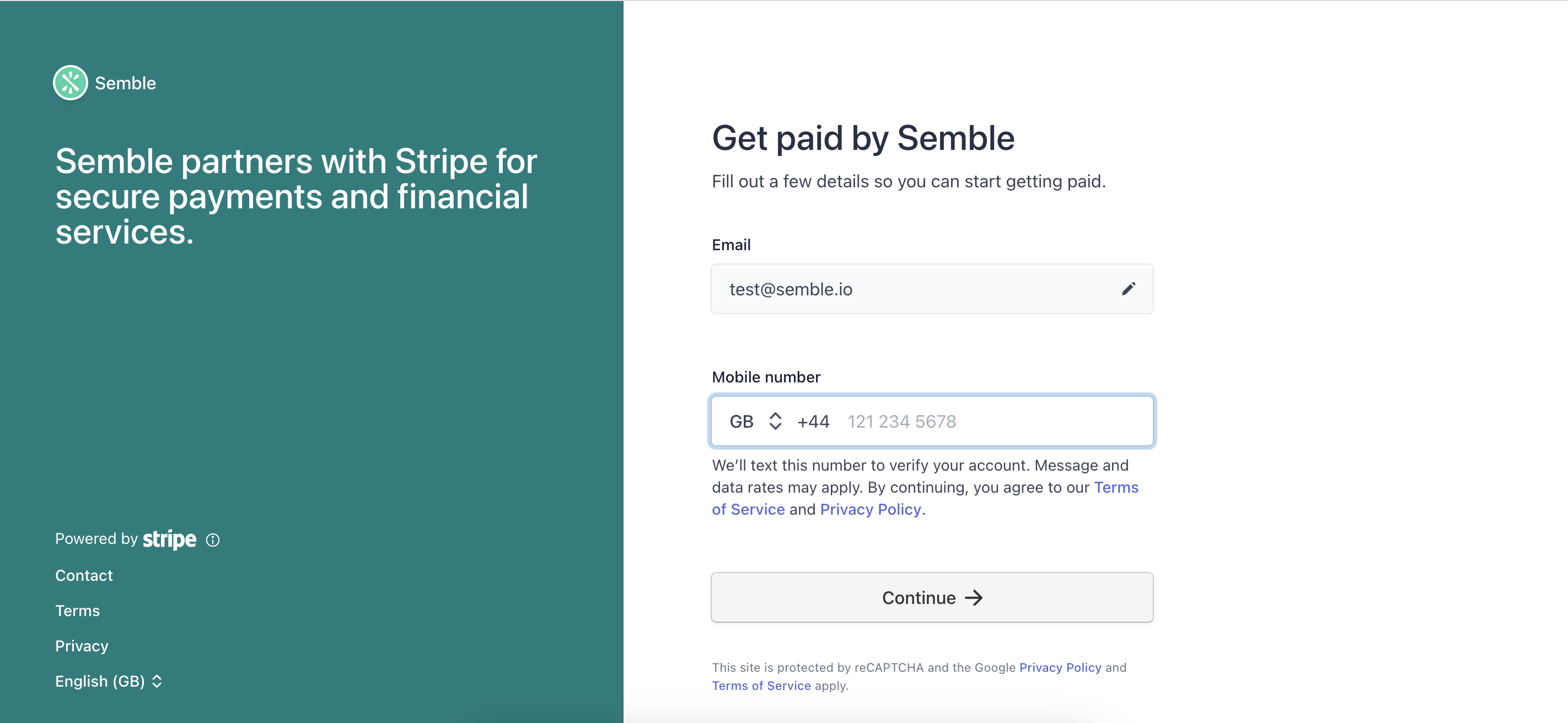Open Google Privacy Policy reCAPTCHA link
The image size is (1568, 723).
1060,668
